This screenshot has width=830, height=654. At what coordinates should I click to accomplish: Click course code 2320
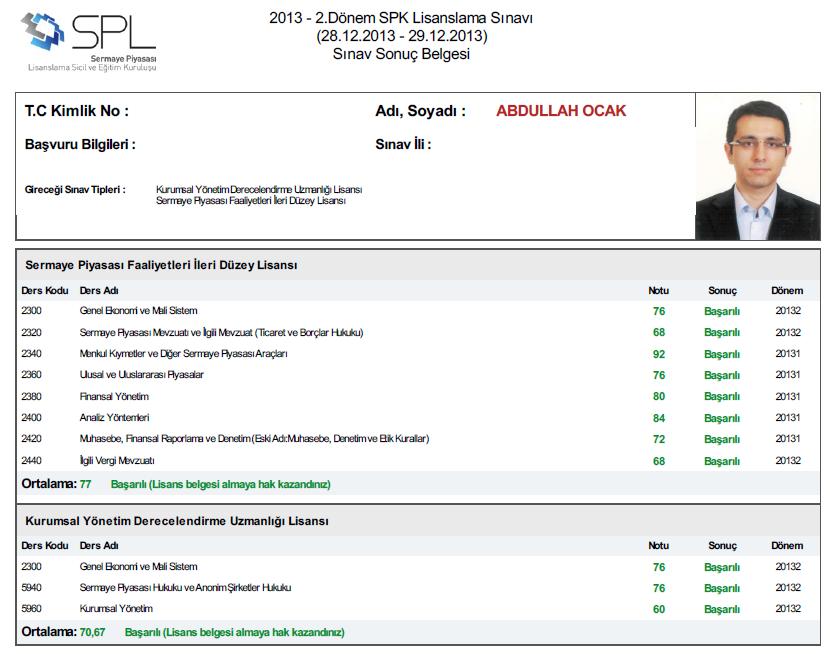[31, 332]
